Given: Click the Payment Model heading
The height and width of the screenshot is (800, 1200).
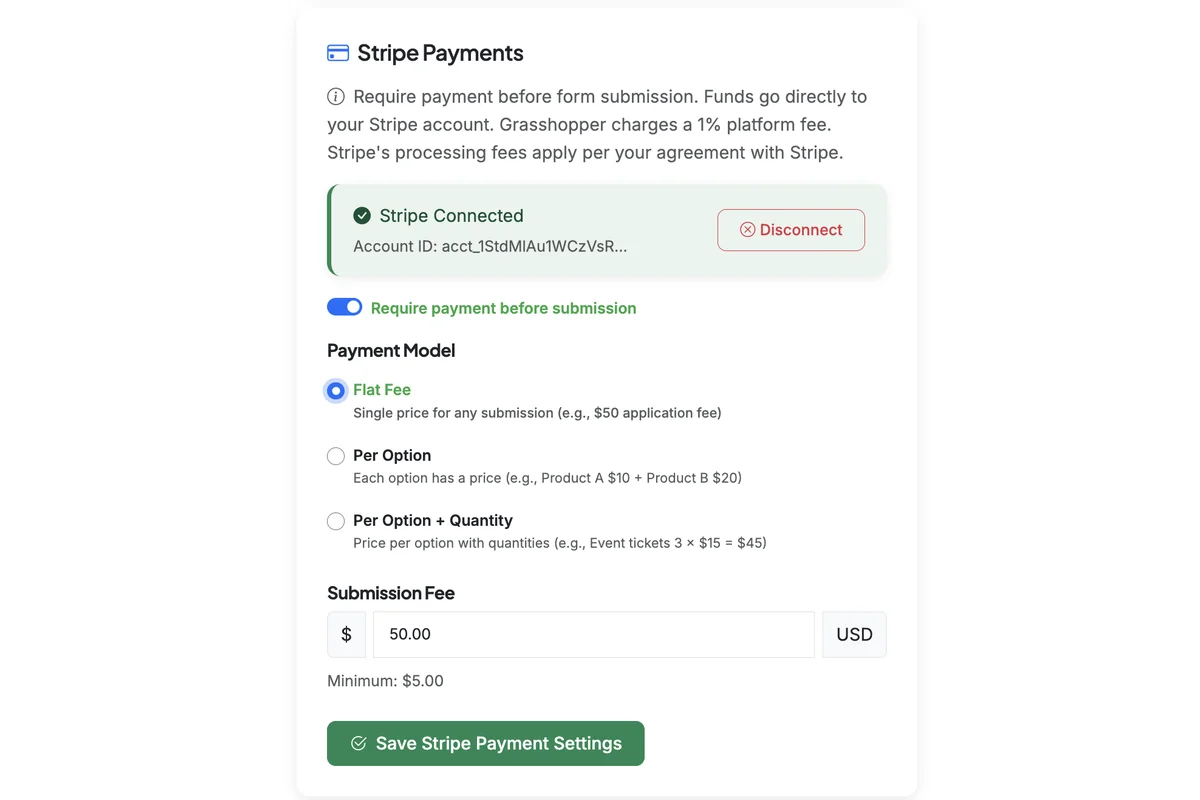Looking at the screenshot, I should pos(391,350).
